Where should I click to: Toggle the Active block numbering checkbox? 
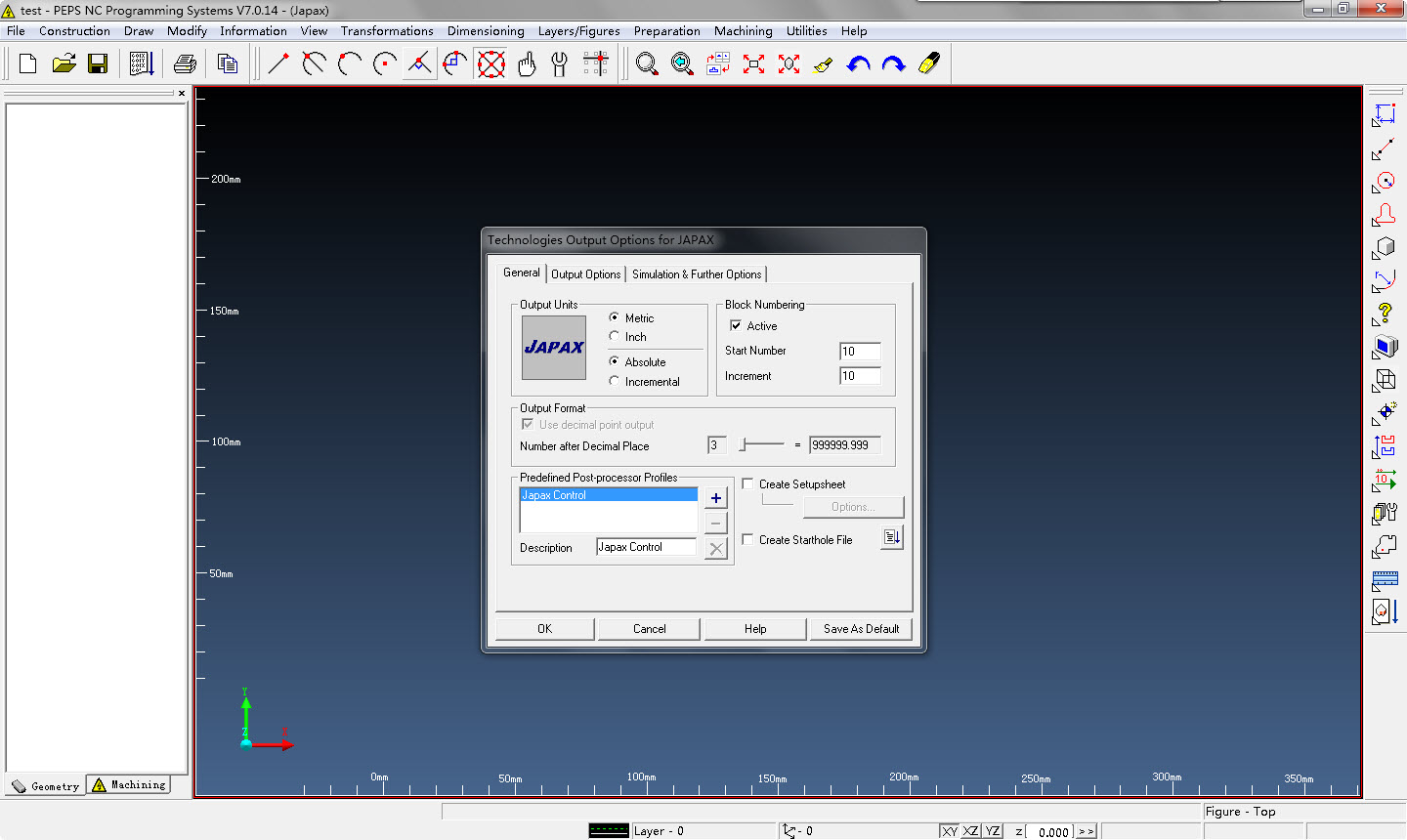pyautogui.click(x=736, y=325)
